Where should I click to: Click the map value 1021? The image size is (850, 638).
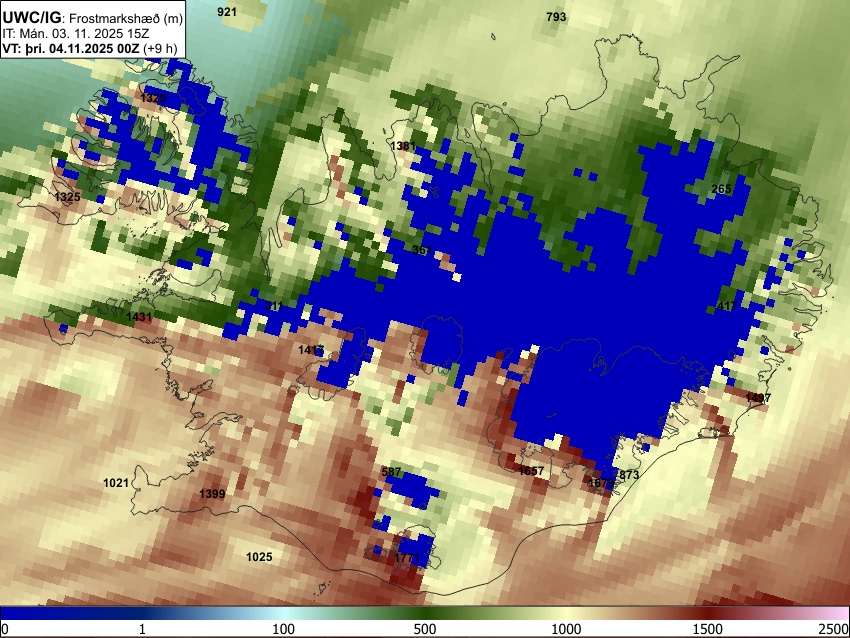click(x=116, y=483)
